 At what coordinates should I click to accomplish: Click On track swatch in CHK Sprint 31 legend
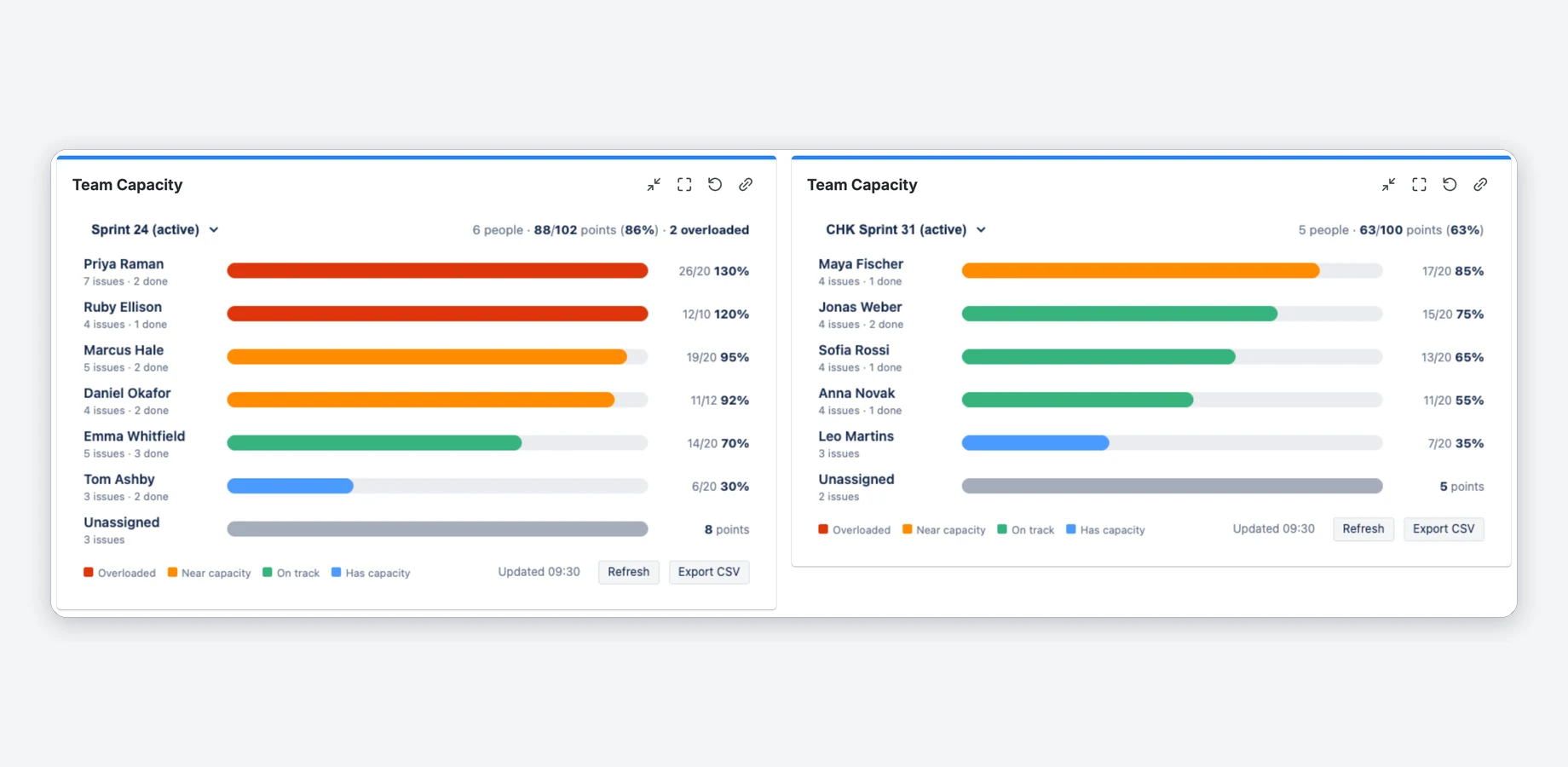click(1002, 529)
